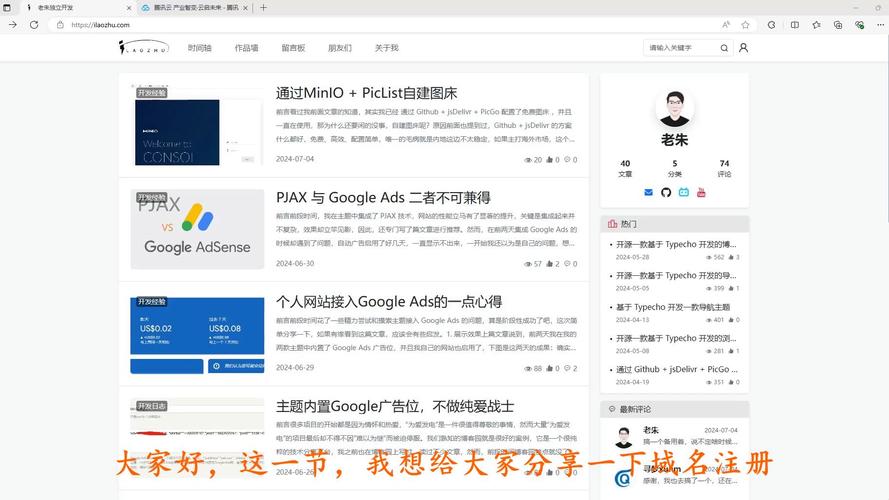Click 老朱 commenter name dated 2024-07-04

point(651,430)
